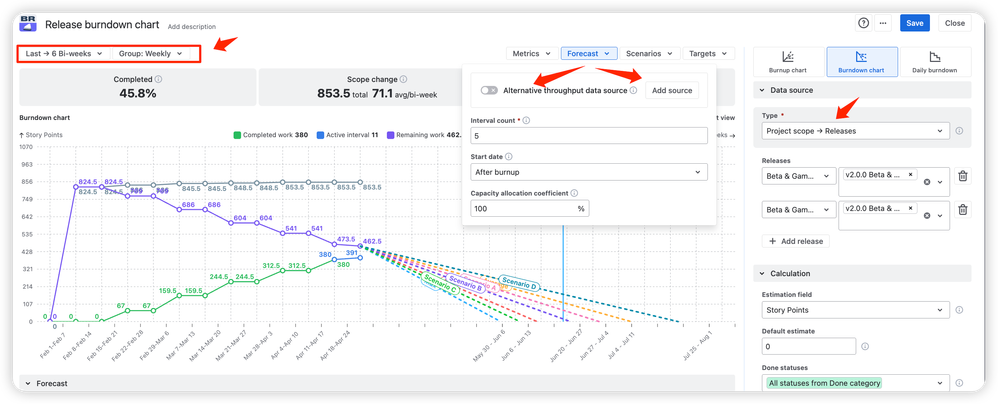Image resolution: width=998 pixels, height=404 pixels.
Task: Clear all versions in first release row
Action: pyautogui.click(x=927, y=182)
